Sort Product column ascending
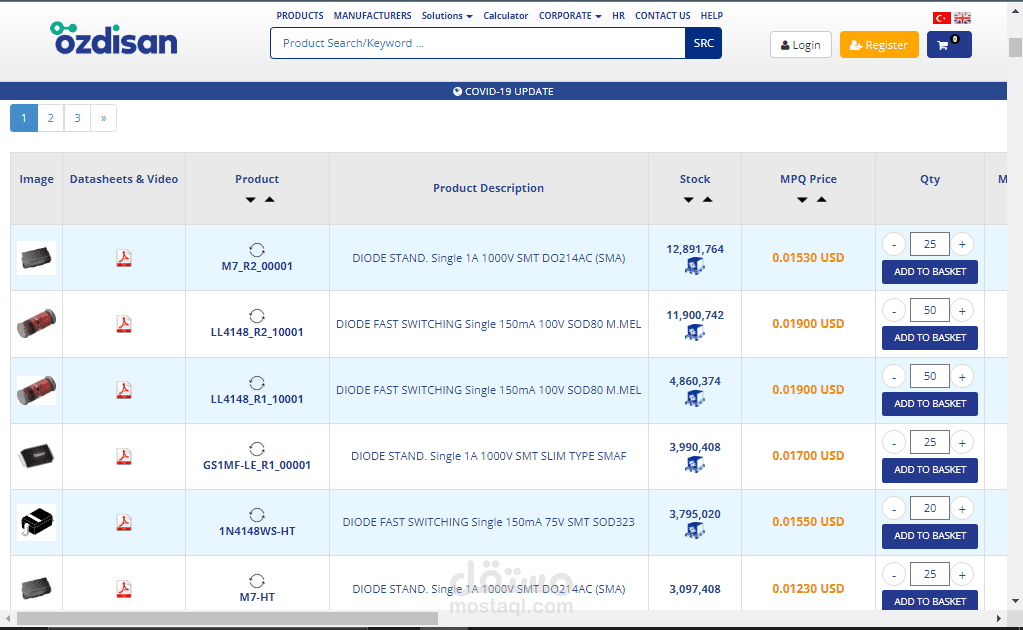Viewport: 1023px width, 630px height. tap(269, 200)
